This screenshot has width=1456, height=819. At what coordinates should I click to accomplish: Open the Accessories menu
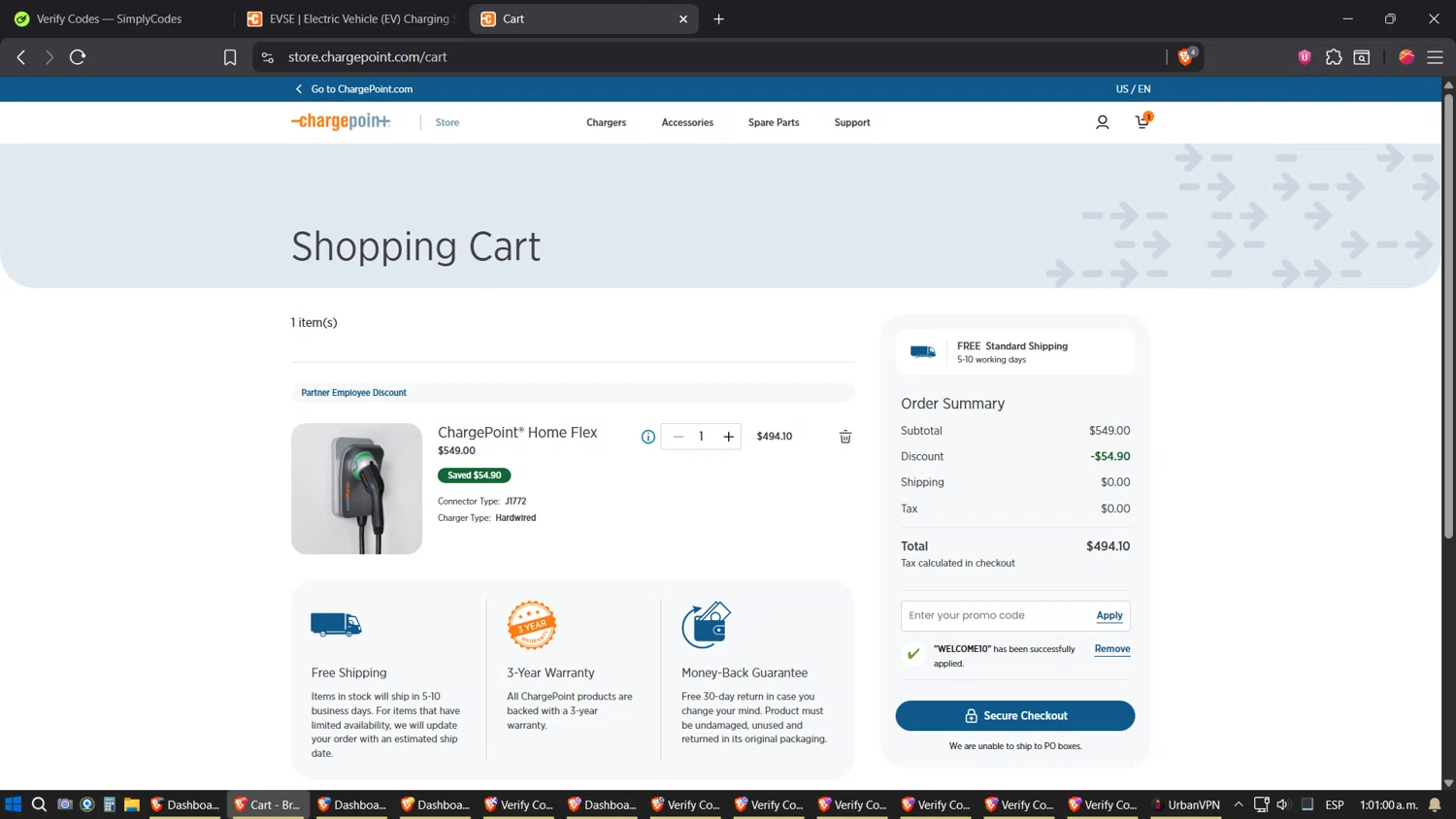point(687,122)
